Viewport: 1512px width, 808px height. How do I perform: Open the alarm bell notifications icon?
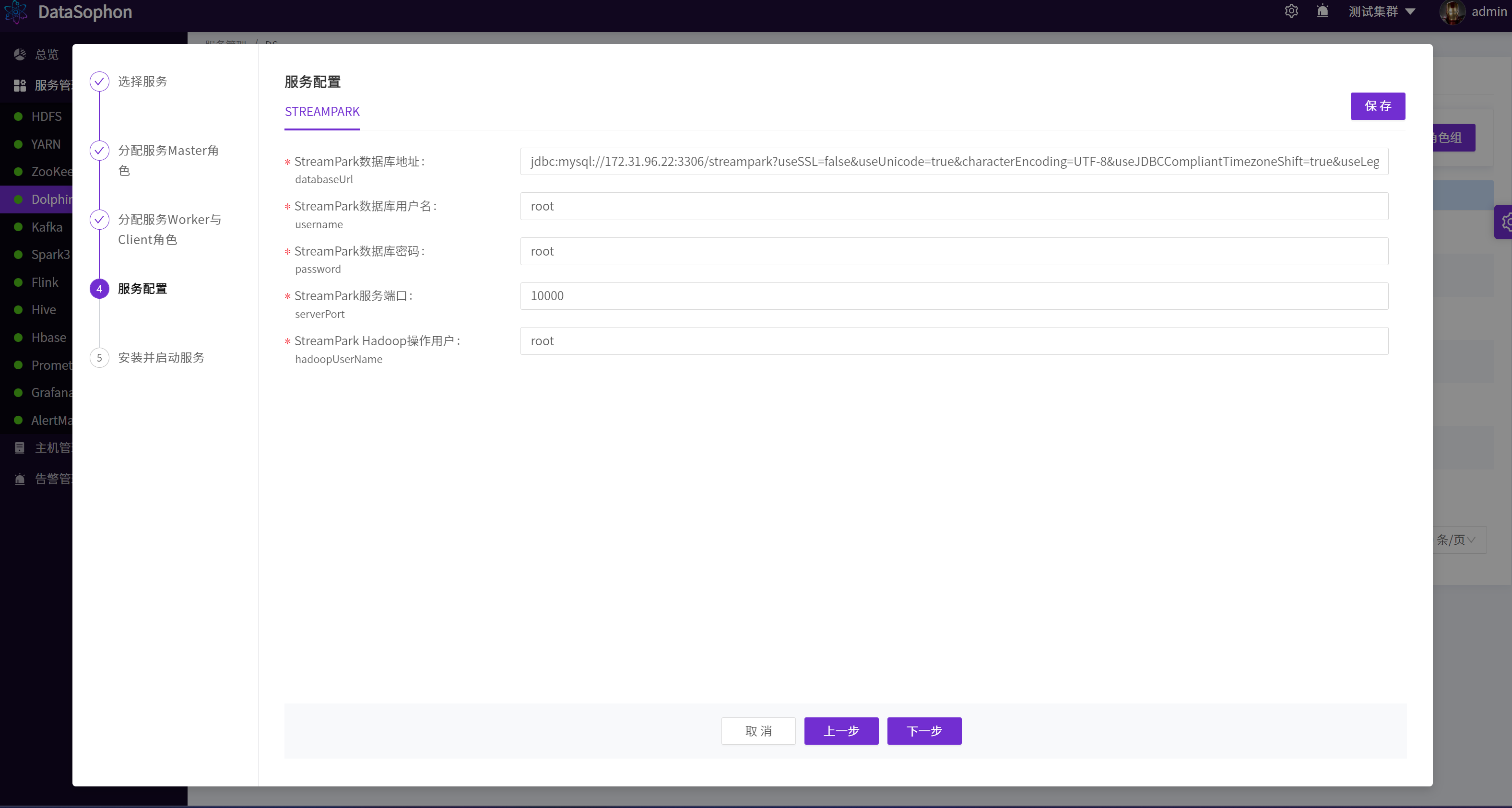tap(1322, 11)
